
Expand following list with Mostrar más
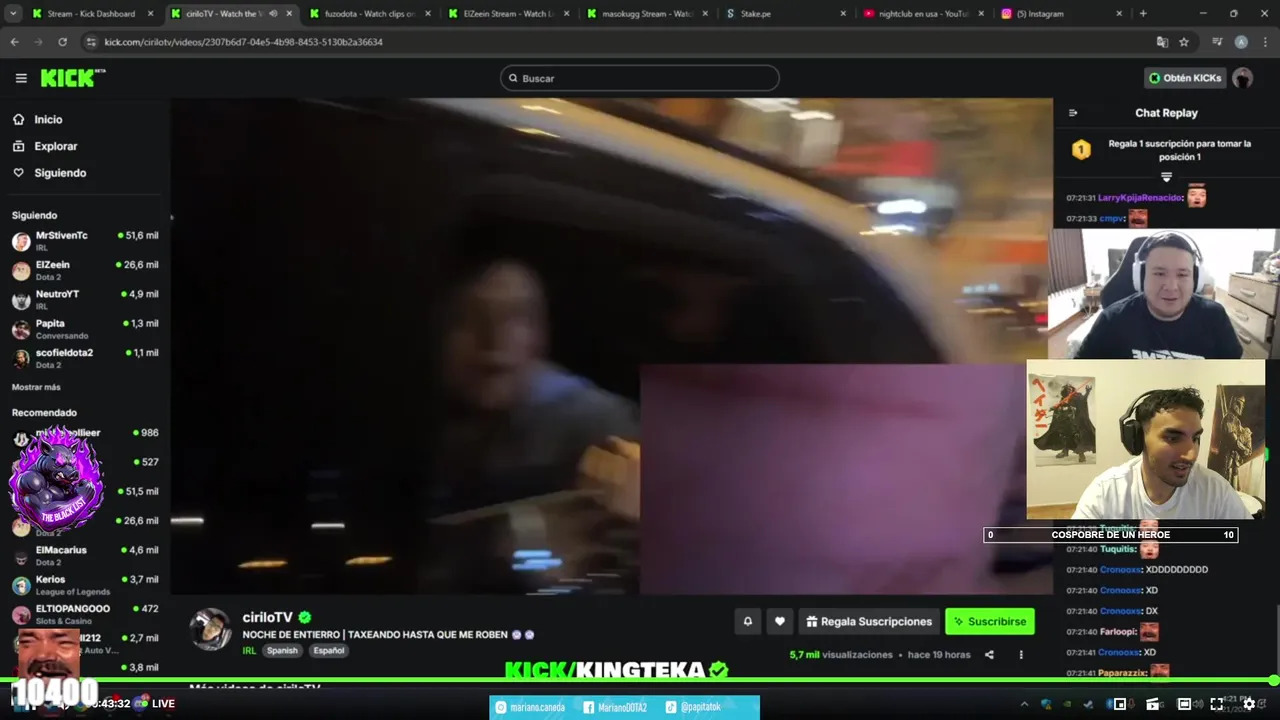pyautogui.click(x=36, y=387)
